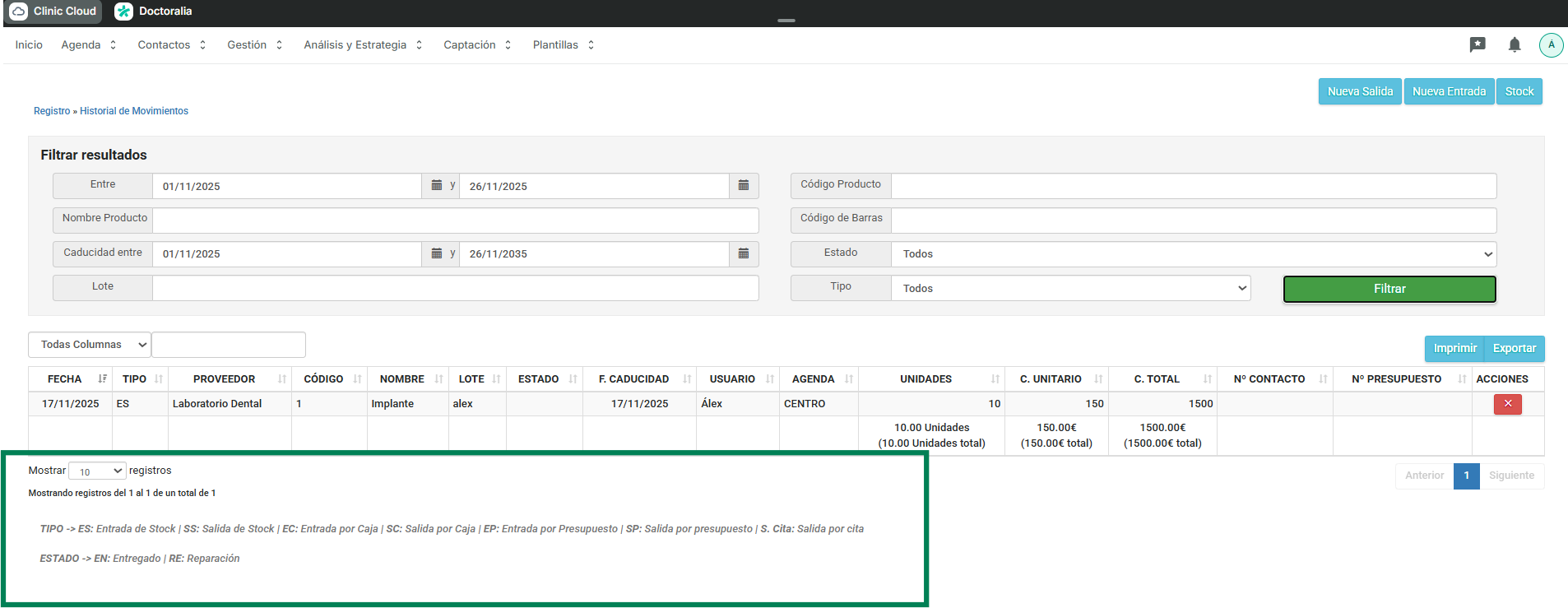This screenshot has width=1568, height=608.
Task: Open calendar for Caducidad end date
Action: coord(743,253)
